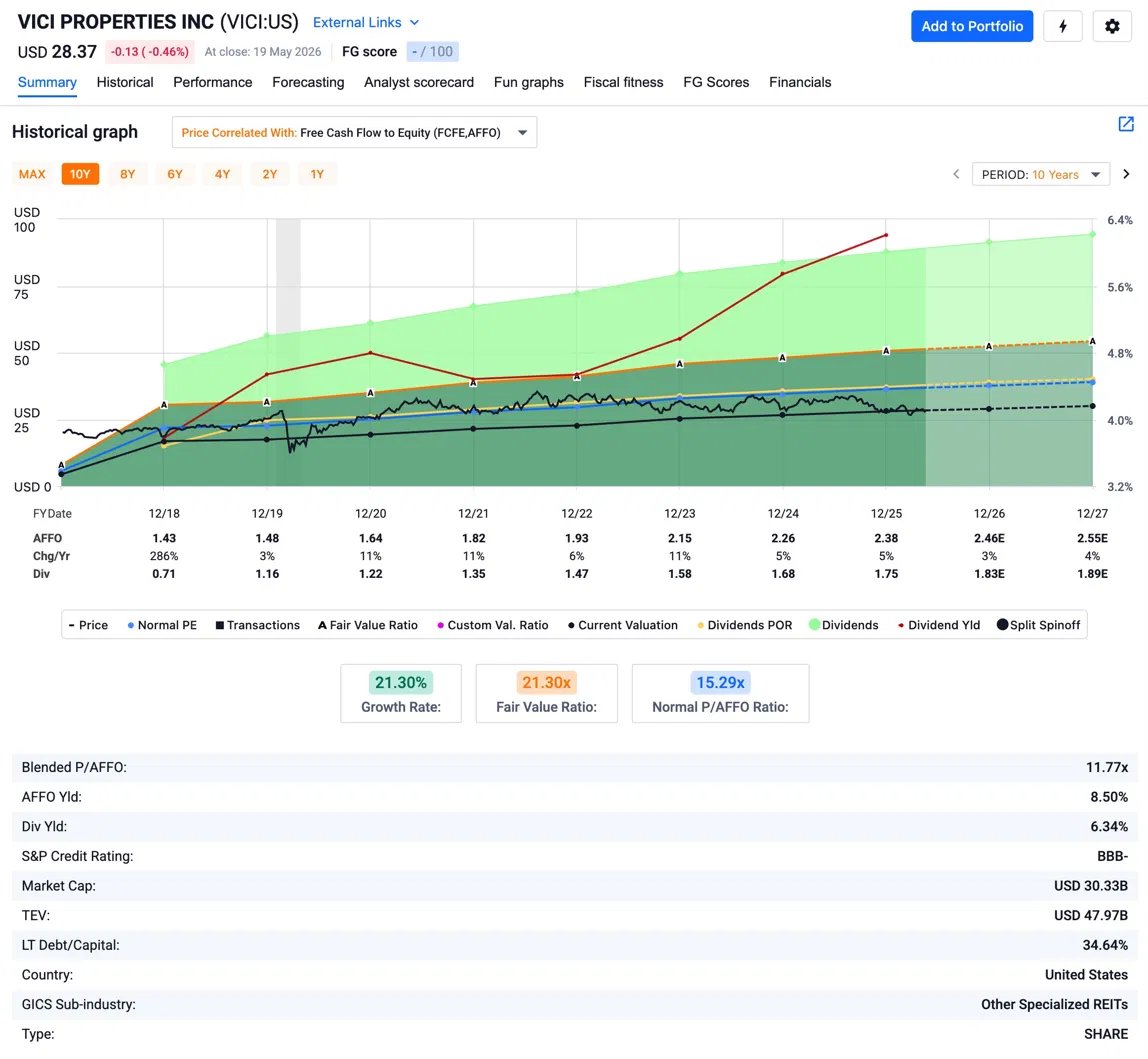Screen dimensions: 1148x1059
Task: Expand the External Links dropdown
Action: click(x=365, y=23)
